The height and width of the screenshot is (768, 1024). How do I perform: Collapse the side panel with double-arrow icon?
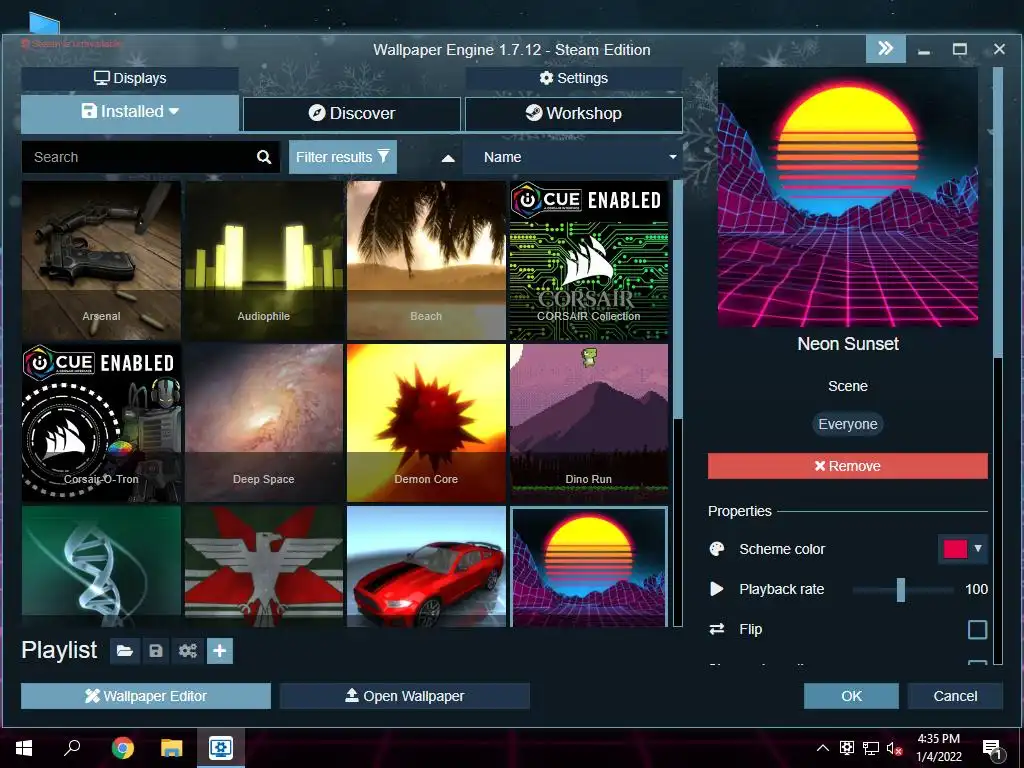(x=886, y=48)
